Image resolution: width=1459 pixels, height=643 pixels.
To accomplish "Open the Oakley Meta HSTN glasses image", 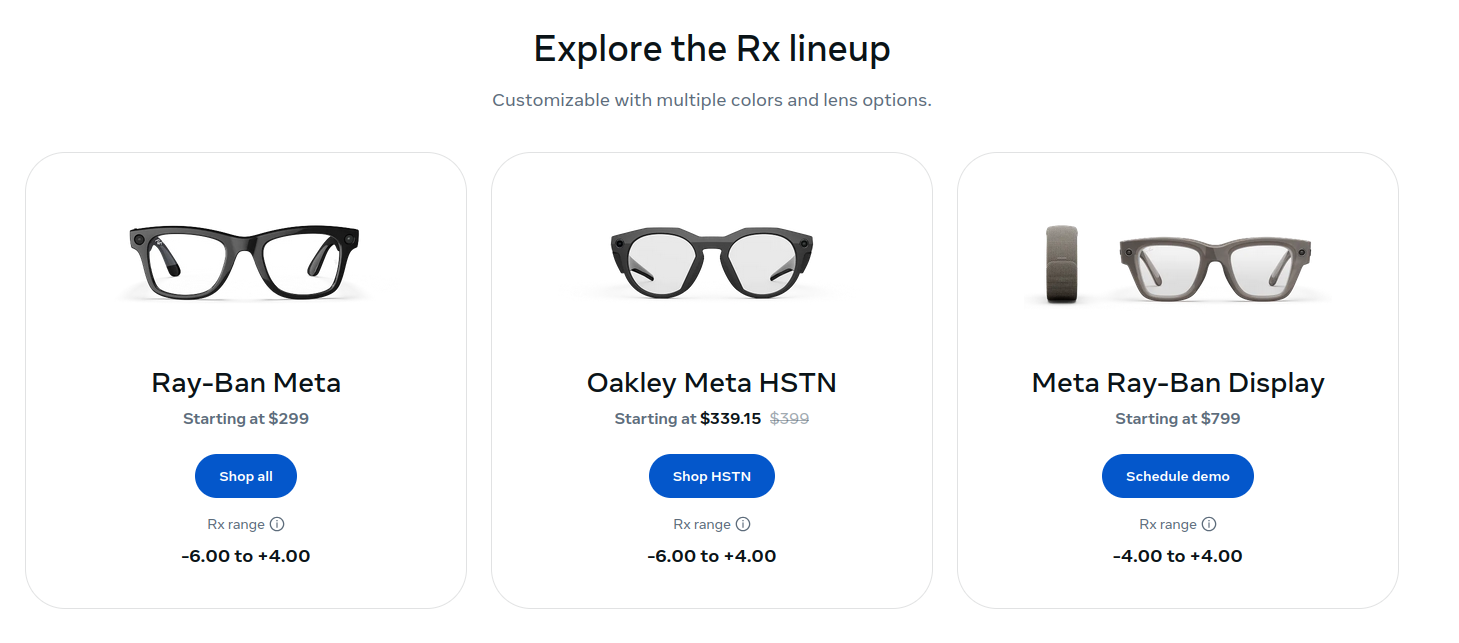I will point(711,260).
